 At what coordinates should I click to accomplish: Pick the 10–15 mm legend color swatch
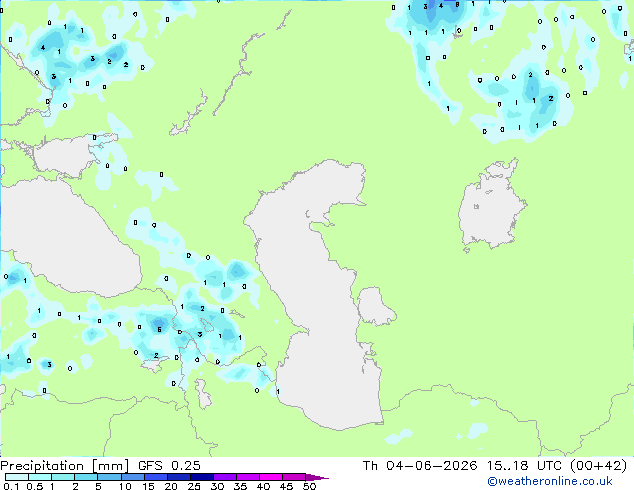[x=133, y=477]
